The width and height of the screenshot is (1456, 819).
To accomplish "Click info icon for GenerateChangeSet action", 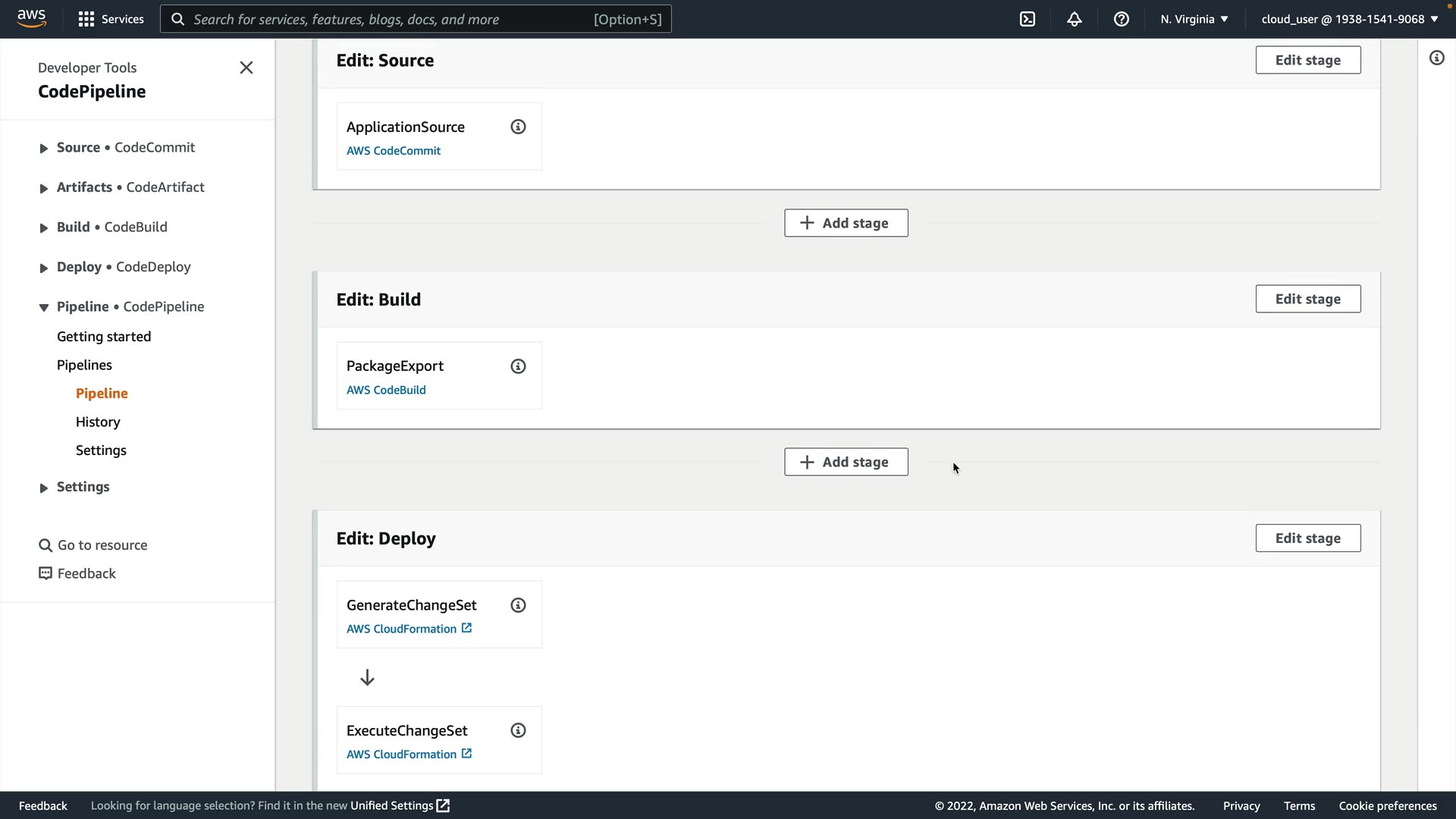I will [x=518, y=605].
